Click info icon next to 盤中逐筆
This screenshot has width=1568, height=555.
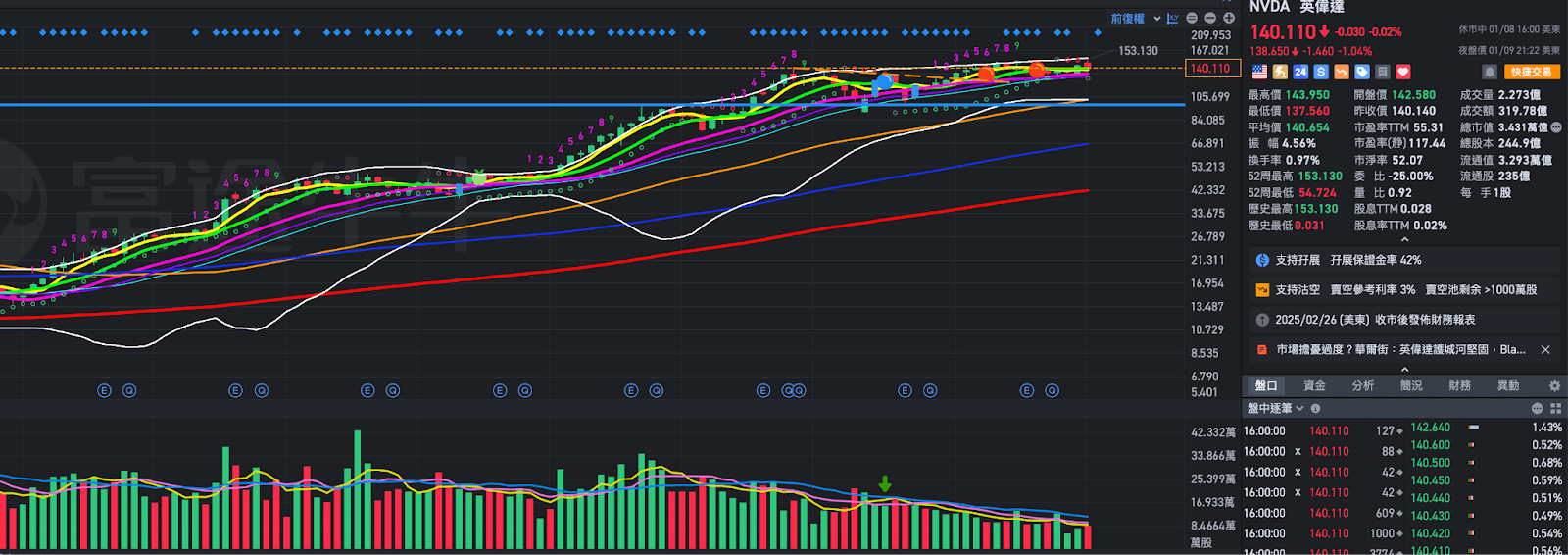tap(1315, 408)
